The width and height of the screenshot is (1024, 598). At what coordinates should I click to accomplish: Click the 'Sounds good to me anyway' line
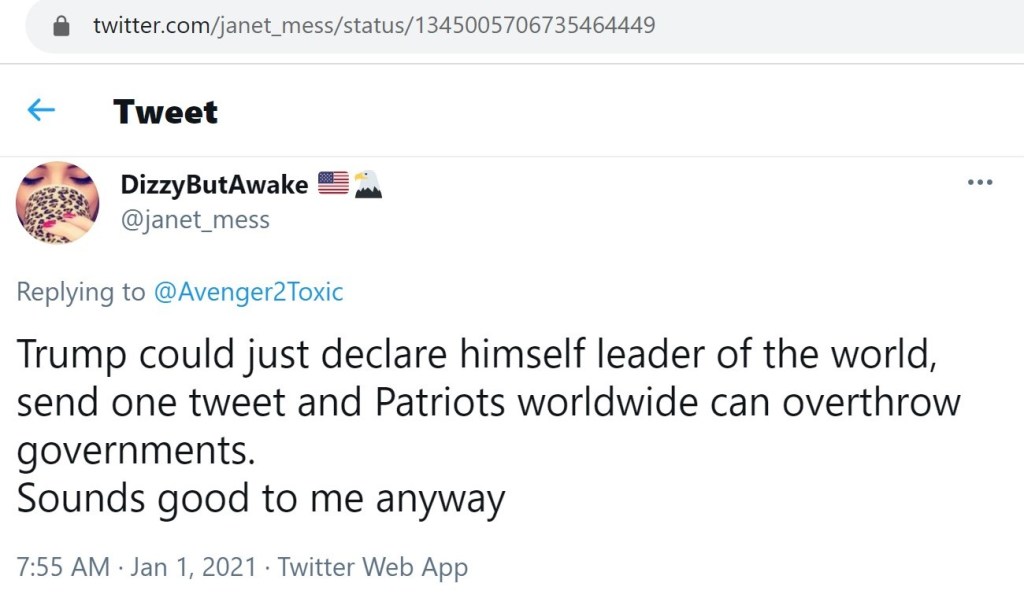click(x=261, y=498)
